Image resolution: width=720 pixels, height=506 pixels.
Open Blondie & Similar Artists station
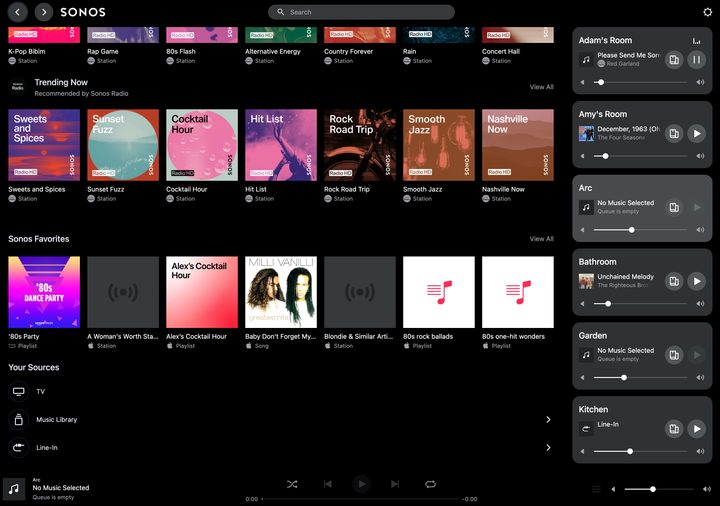(x=360, y=292)
